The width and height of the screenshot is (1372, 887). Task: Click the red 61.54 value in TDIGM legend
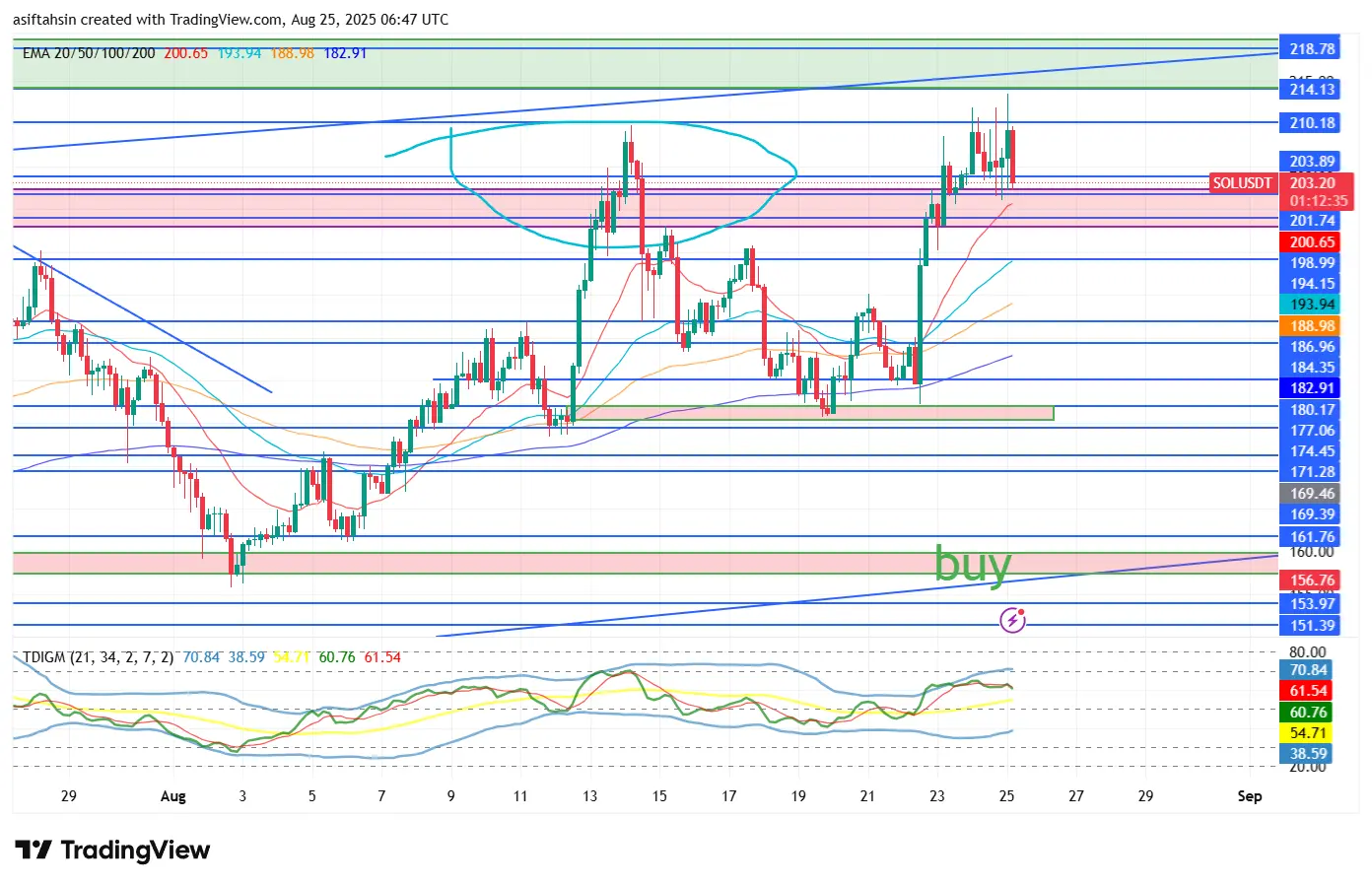(x=382, y=657)
